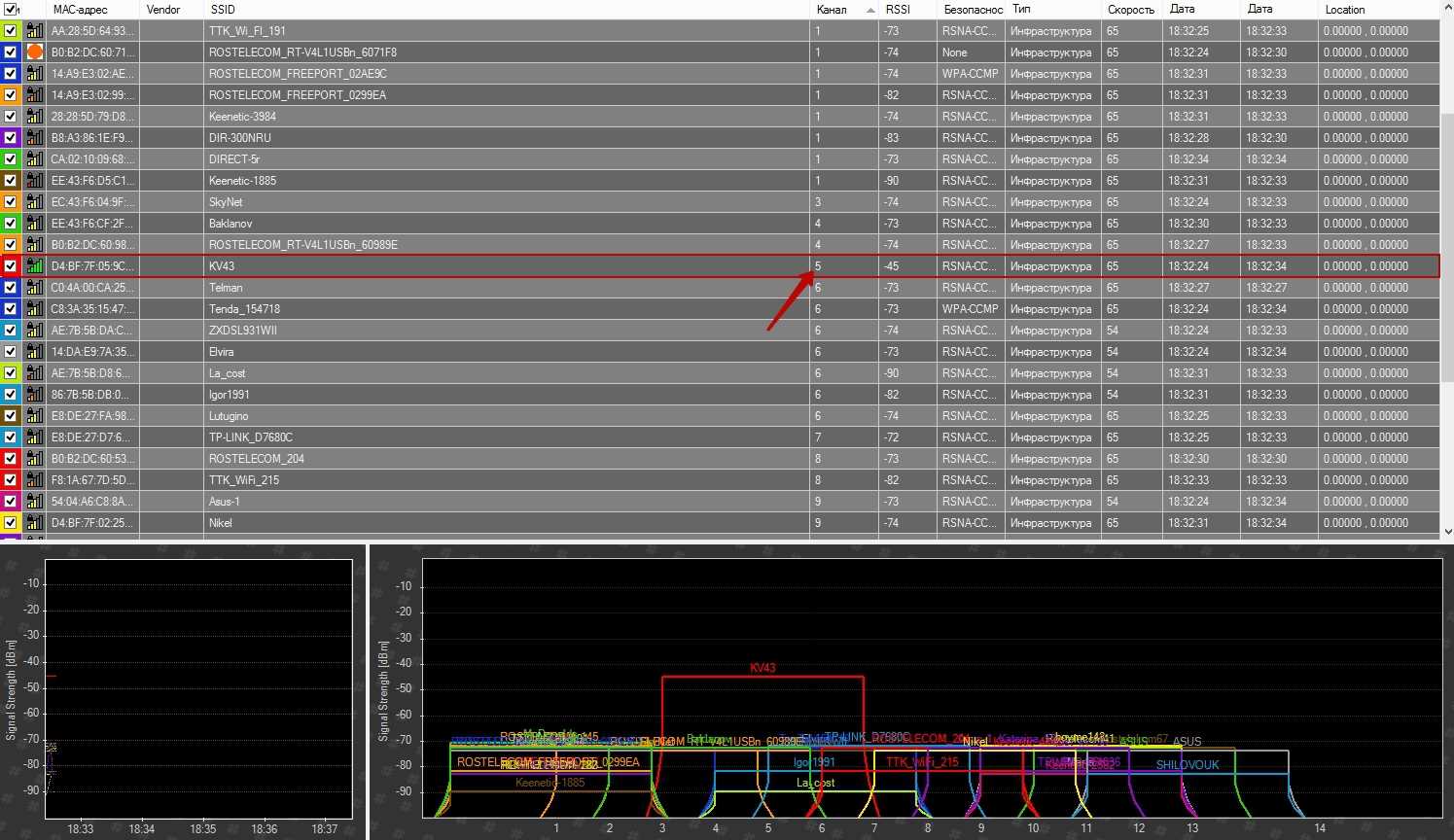Sort by the Скорость column header

[x=1131, y=9]
